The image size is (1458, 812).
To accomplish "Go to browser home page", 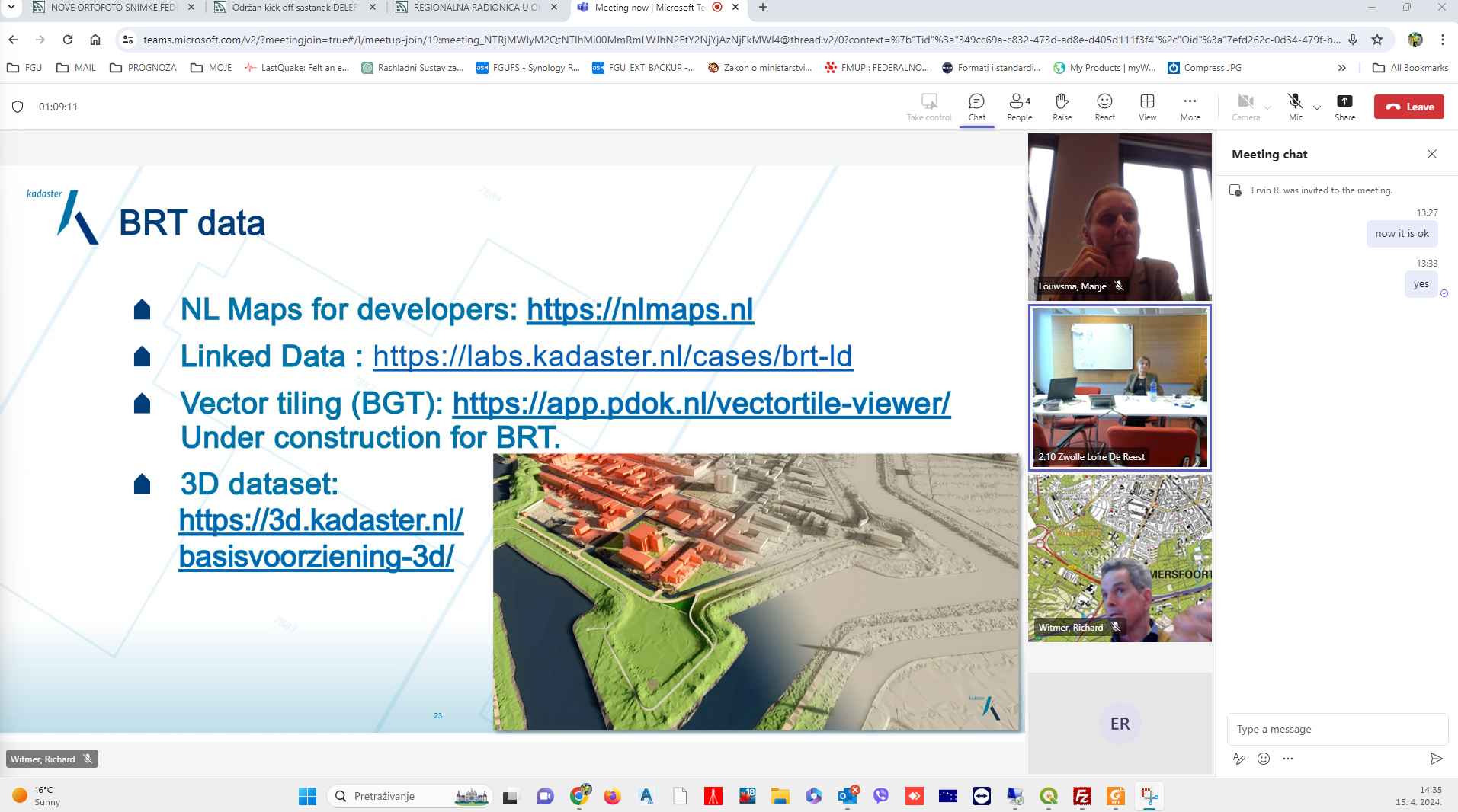I will [x=95, y=40].
